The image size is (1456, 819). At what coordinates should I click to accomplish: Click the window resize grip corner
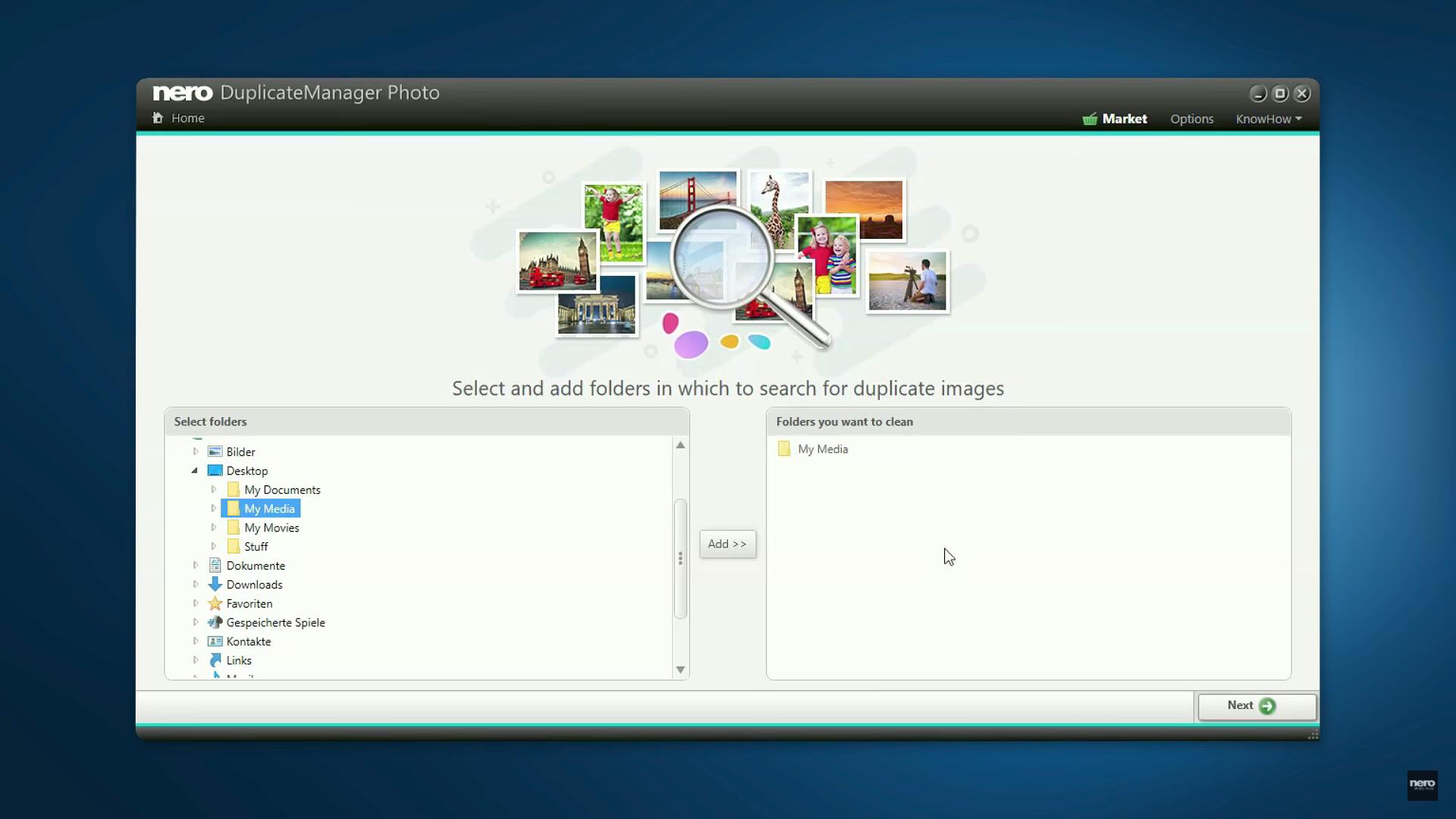1313,734
